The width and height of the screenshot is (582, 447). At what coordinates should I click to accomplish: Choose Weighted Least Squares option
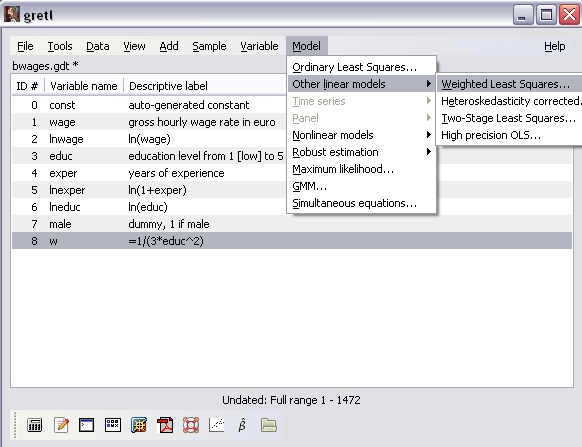click(x=509, y=84)
